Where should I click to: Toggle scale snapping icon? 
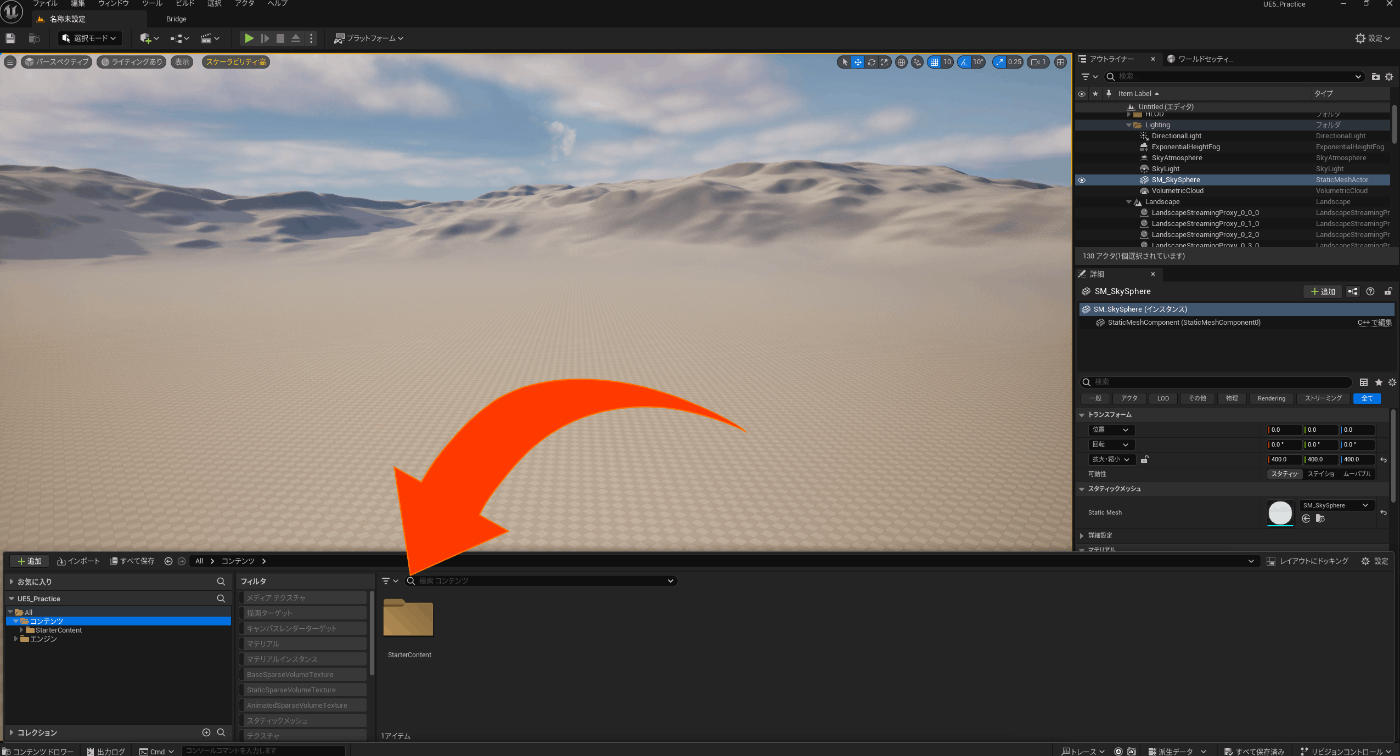[1000, 62]
